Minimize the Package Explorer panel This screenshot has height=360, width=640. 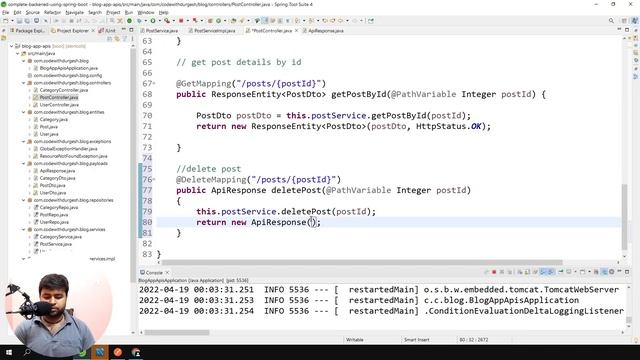124,30
